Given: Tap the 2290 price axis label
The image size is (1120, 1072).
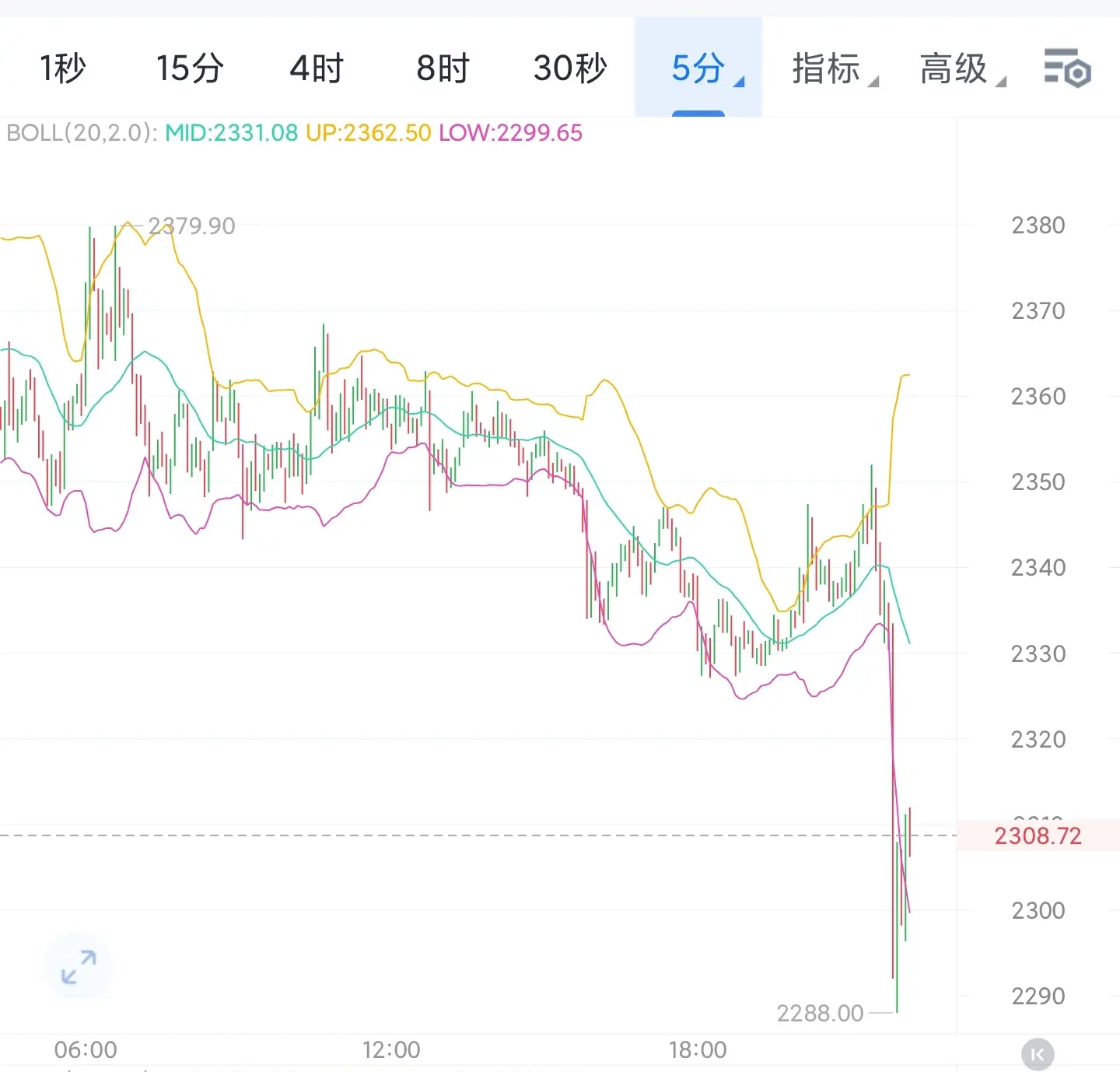Looking at the screenshot, I should (x=1038, y=996).
